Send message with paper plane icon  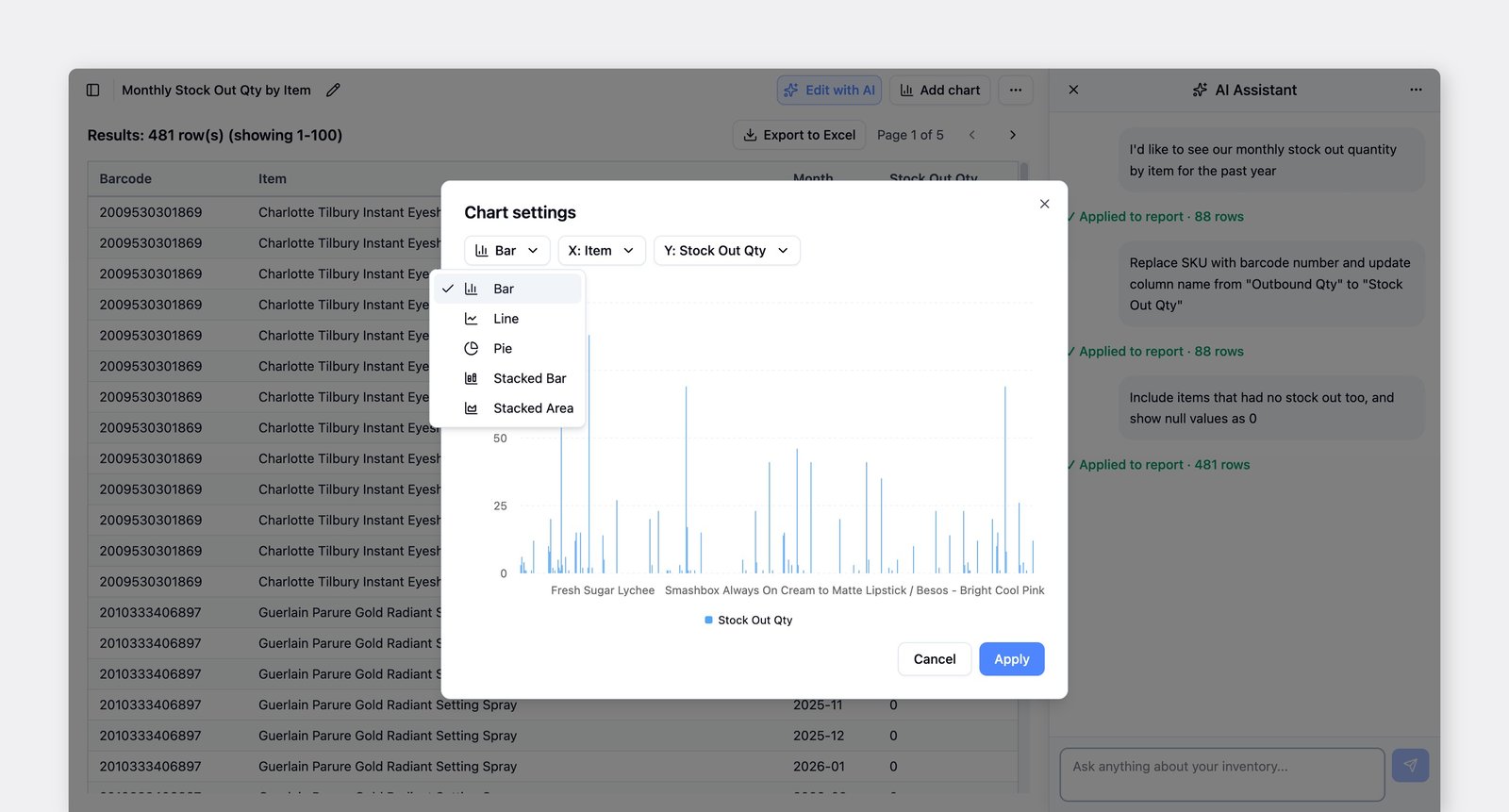1410,765
